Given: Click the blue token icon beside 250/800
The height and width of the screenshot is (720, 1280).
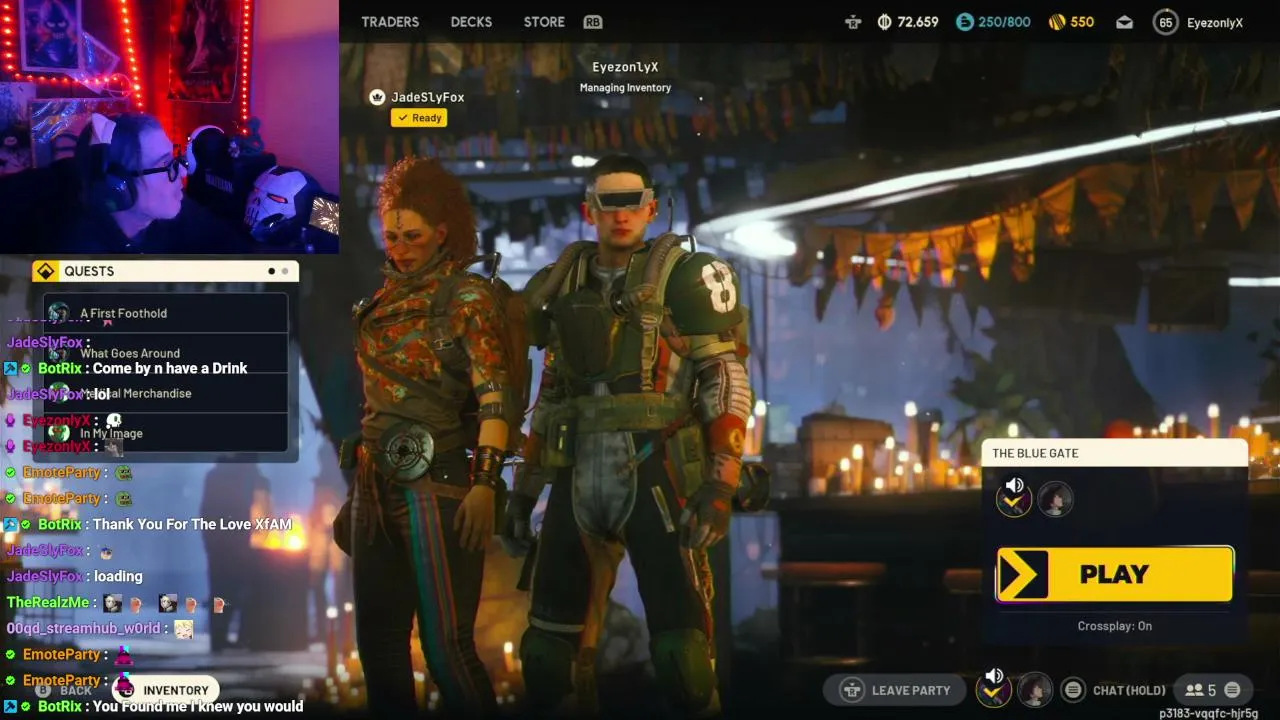Looking at the screenshot, I should (x=964, y=22).
